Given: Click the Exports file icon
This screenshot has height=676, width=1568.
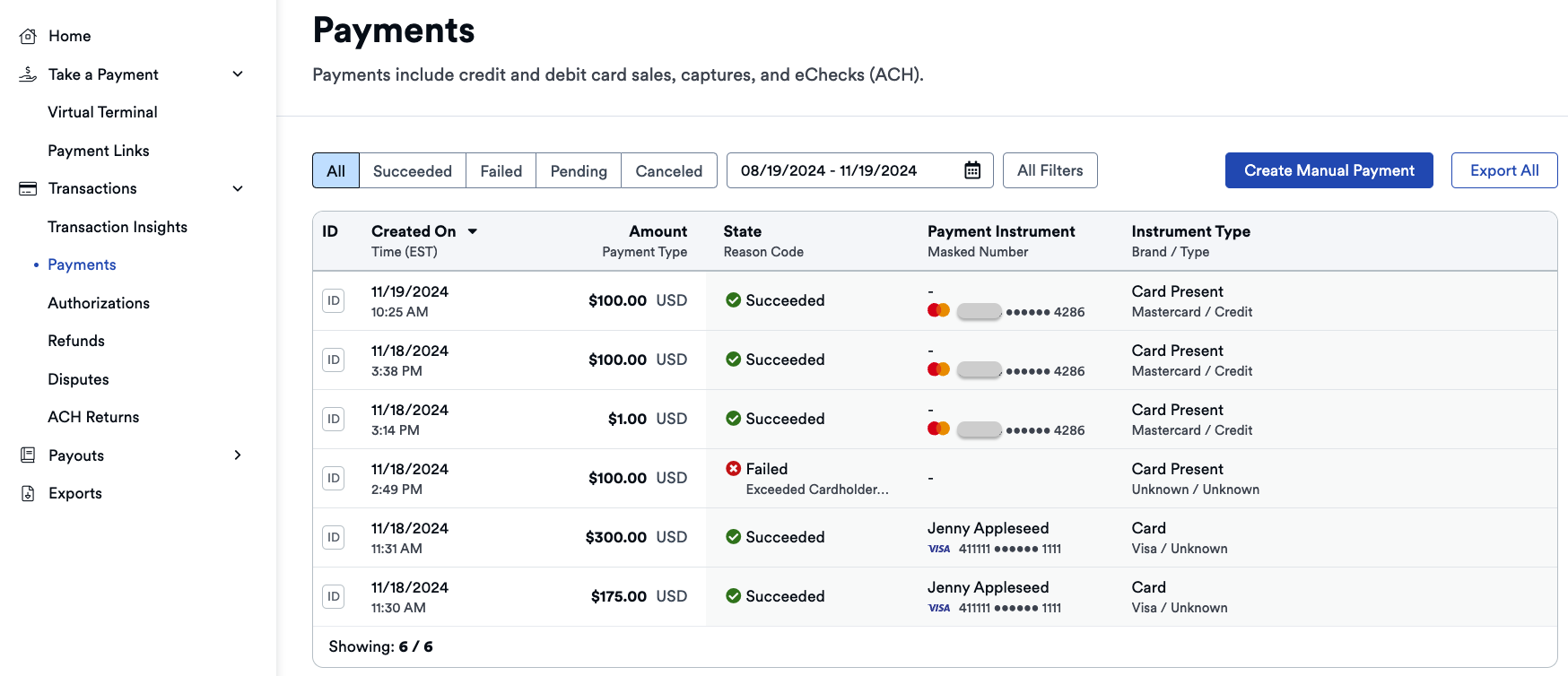Looking at the screenshot, I should (28, 493).
